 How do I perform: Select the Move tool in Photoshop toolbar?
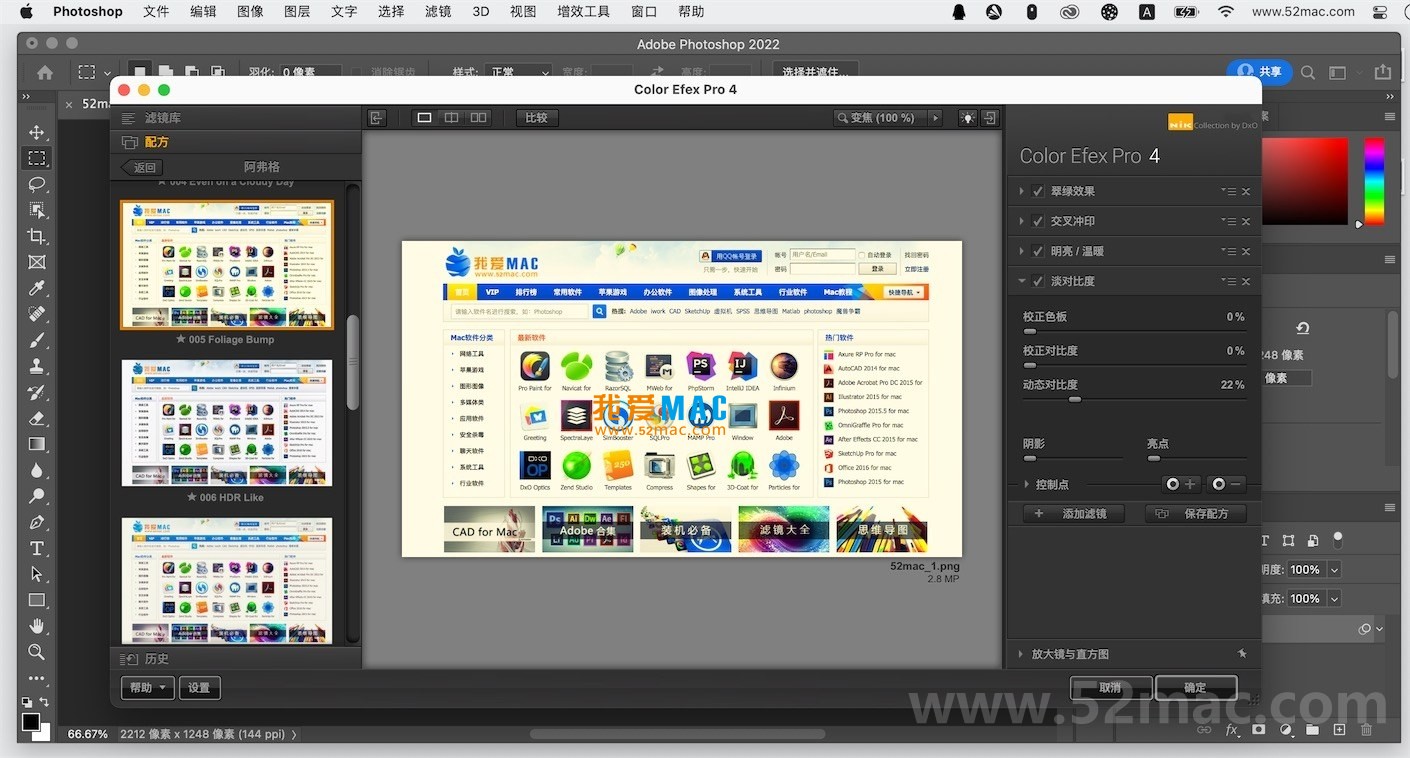pyautogui.click(x=37, y=132)
